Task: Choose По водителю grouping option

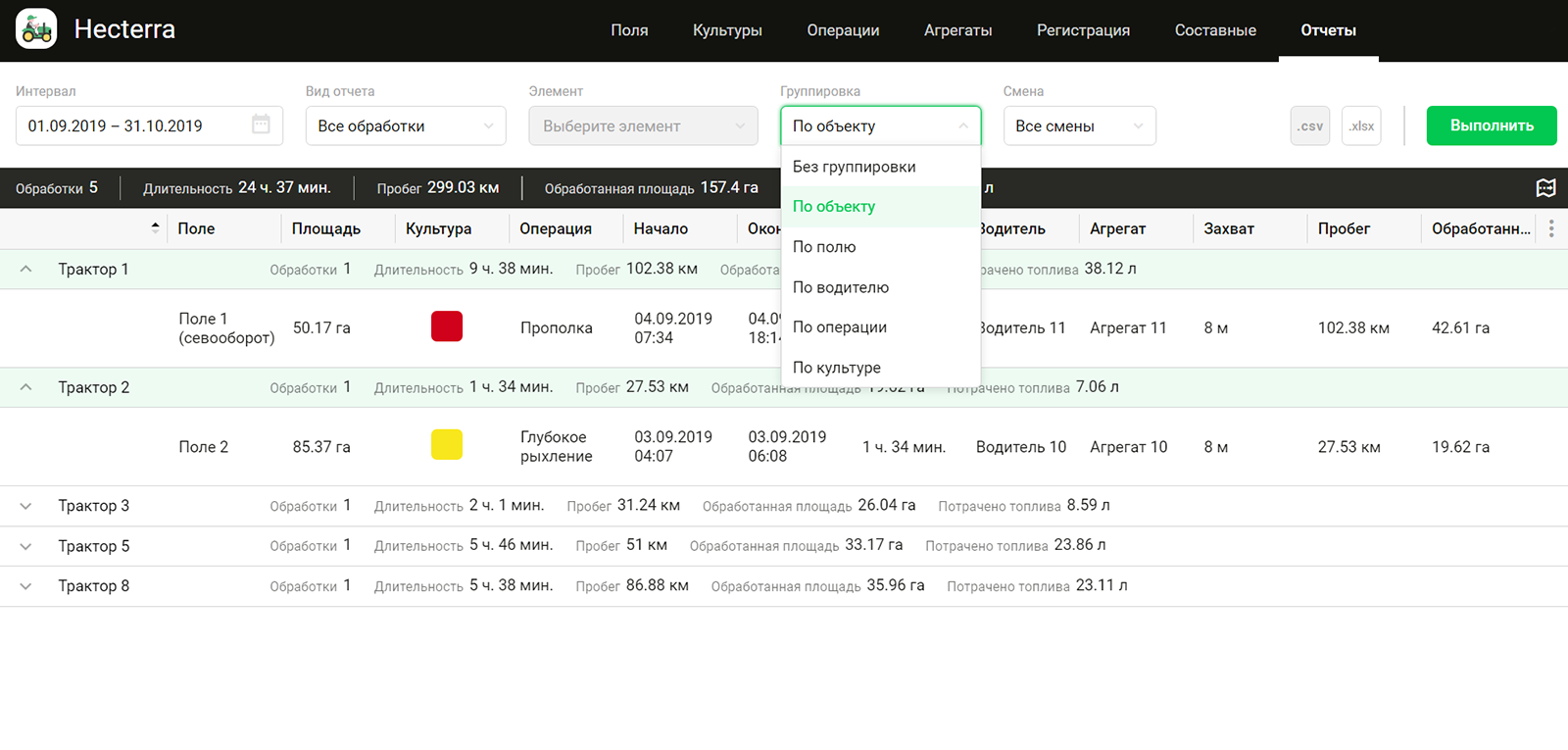Action: [841, 287]
